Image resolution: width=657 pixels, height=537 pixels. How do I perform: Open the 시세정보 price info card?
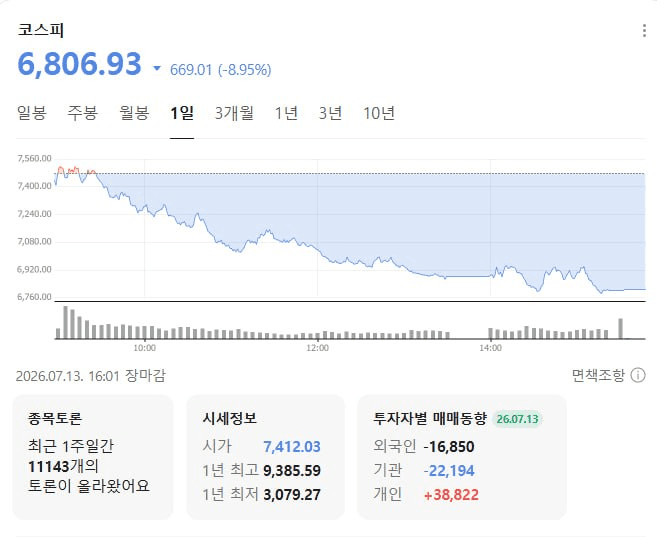tap(266, 457)
